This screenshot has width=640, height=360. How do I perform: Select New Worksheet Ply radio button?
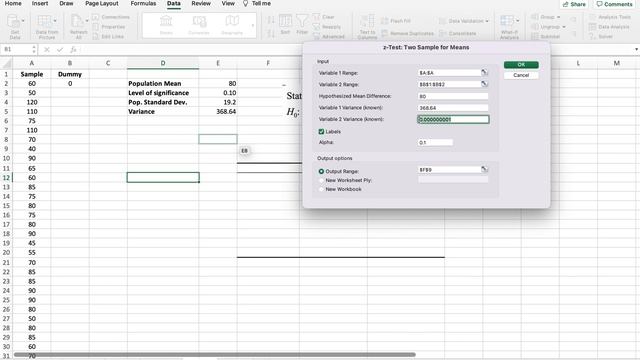point(321,180)
